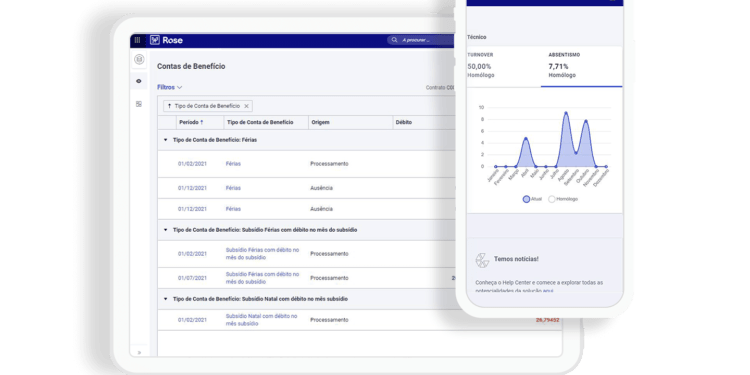
Task: Collapse the Subsídio Natal com débito group
Action: point(165,299)
